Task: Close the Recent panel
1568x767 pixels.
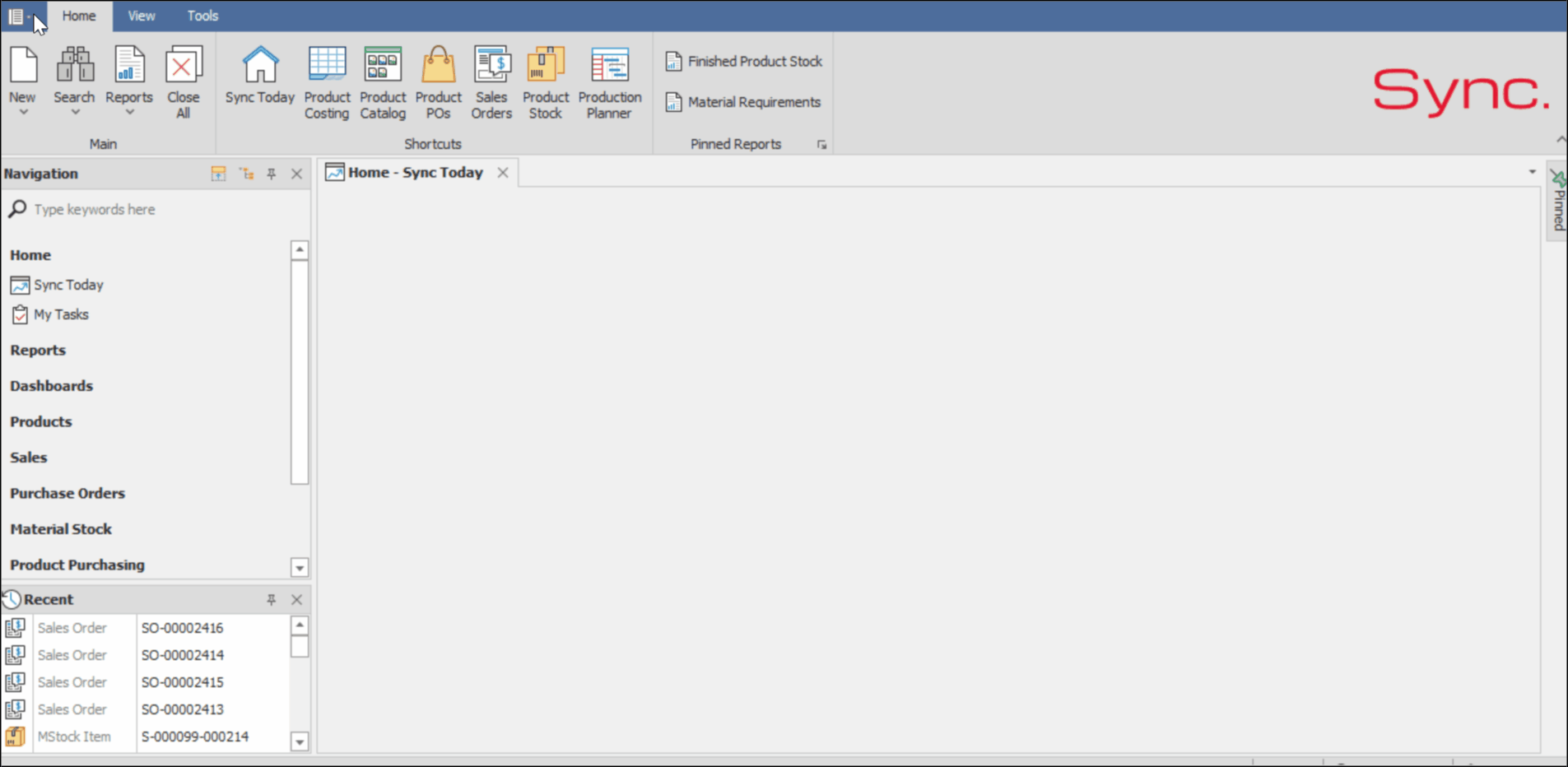Action: 297,600
